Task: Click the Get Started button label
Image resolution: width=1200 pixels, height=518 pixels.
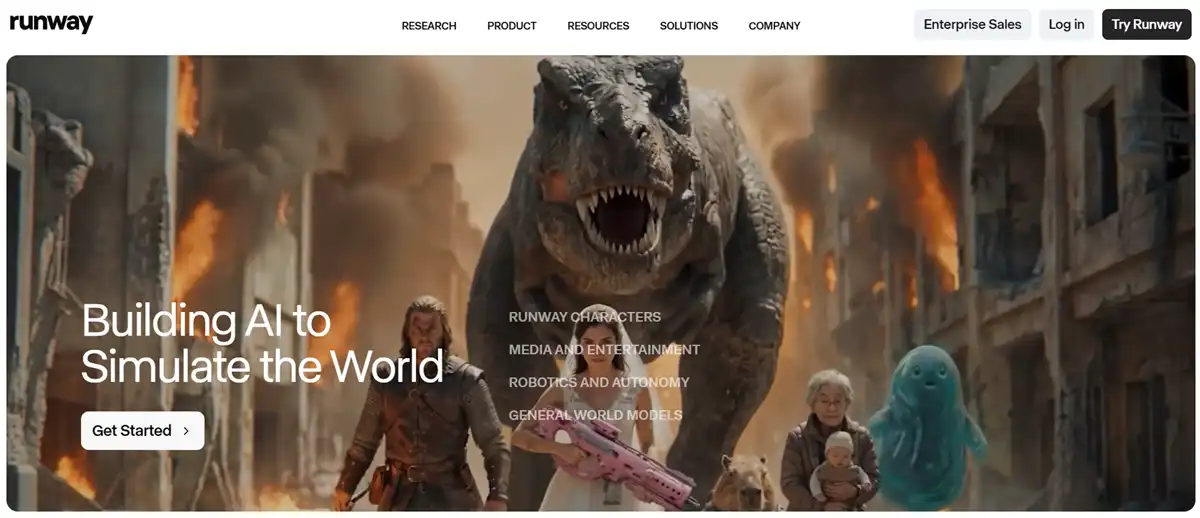Action: pos(132,431)
